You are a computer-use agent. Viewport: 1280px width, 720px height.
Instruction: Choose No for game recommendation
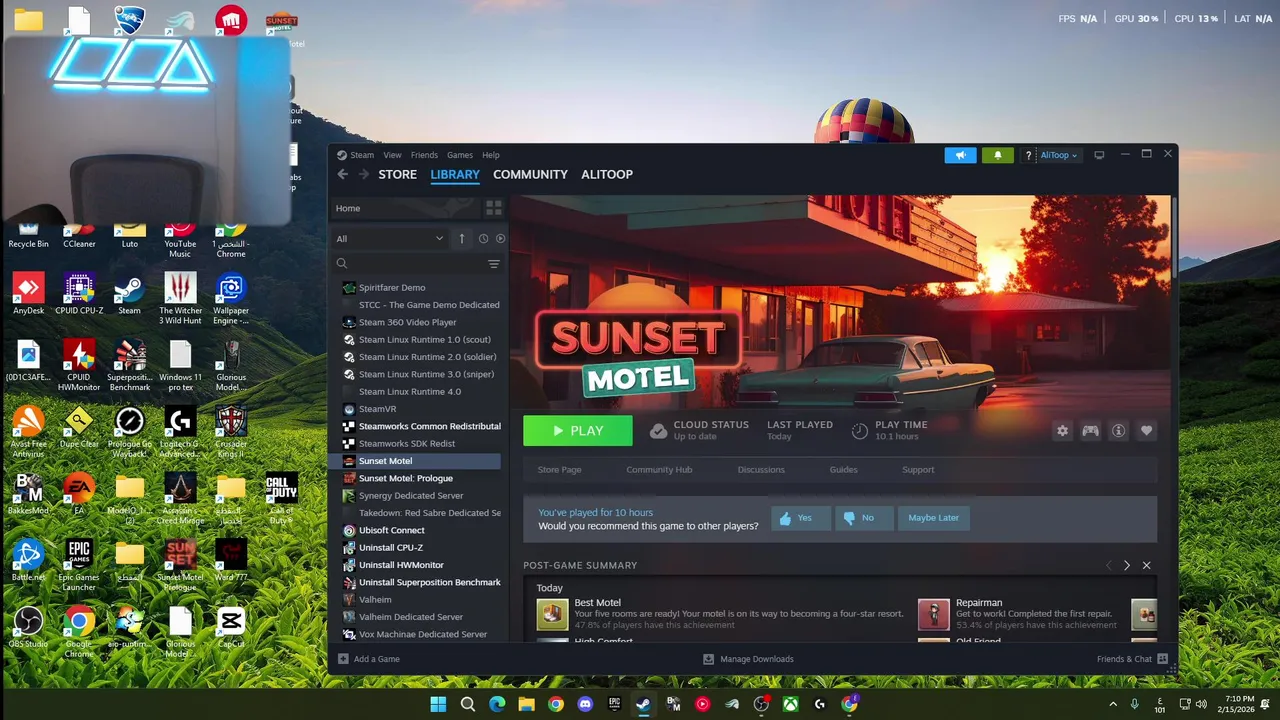864,518
